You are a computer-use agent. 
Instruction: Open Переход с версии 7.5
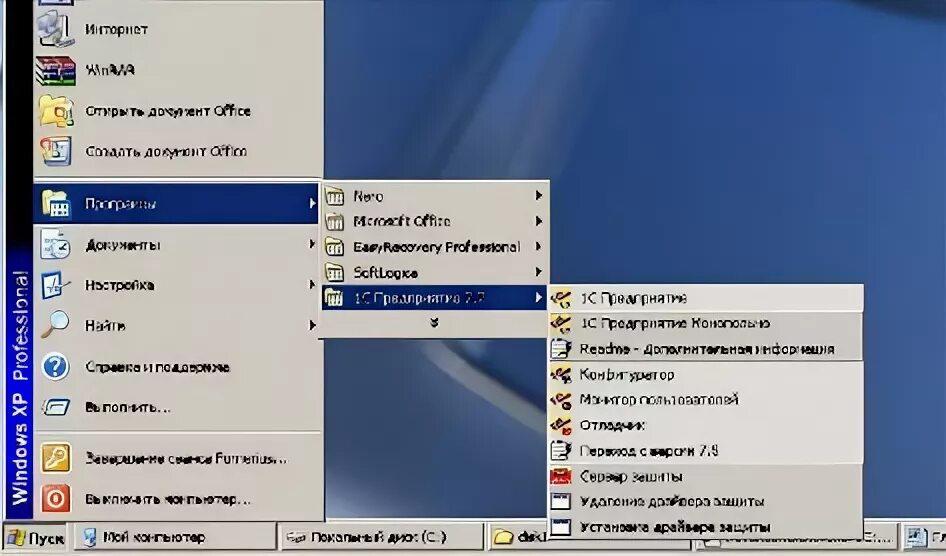[x=706, y=450]
